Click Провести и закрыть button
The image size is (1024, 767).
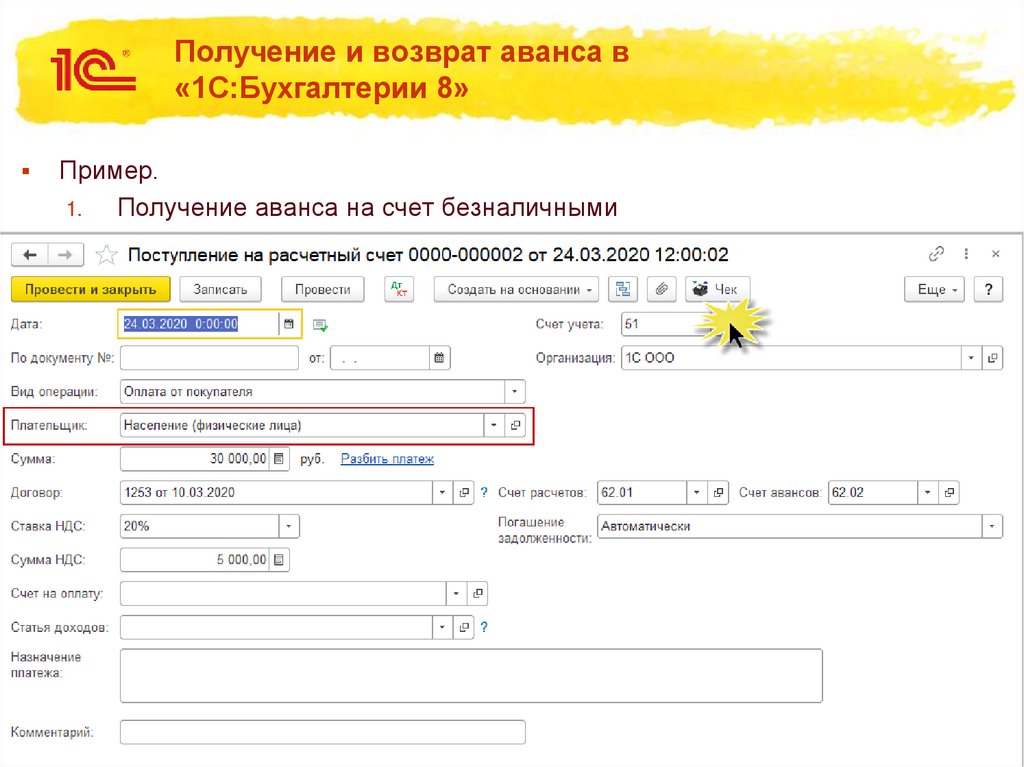pyautogui.click(x=91, y=289)
